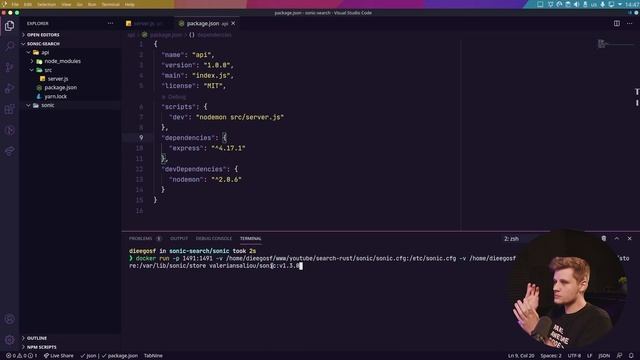The width and height of the screenshot is (640, 360).
Task: Click Live Share in status bar
Action: pyautogui.click(x=59, y=356)
